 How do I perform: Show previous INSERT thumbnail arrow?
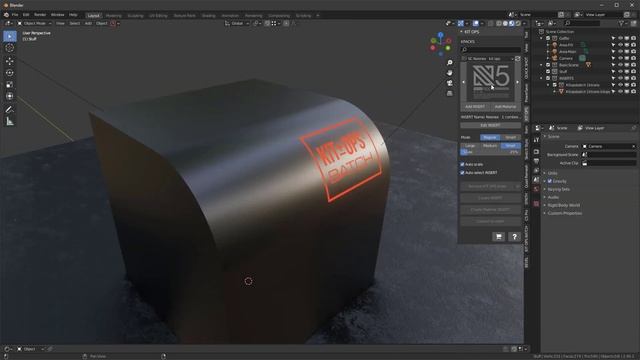pyautogui.click(x=463, y=82)
